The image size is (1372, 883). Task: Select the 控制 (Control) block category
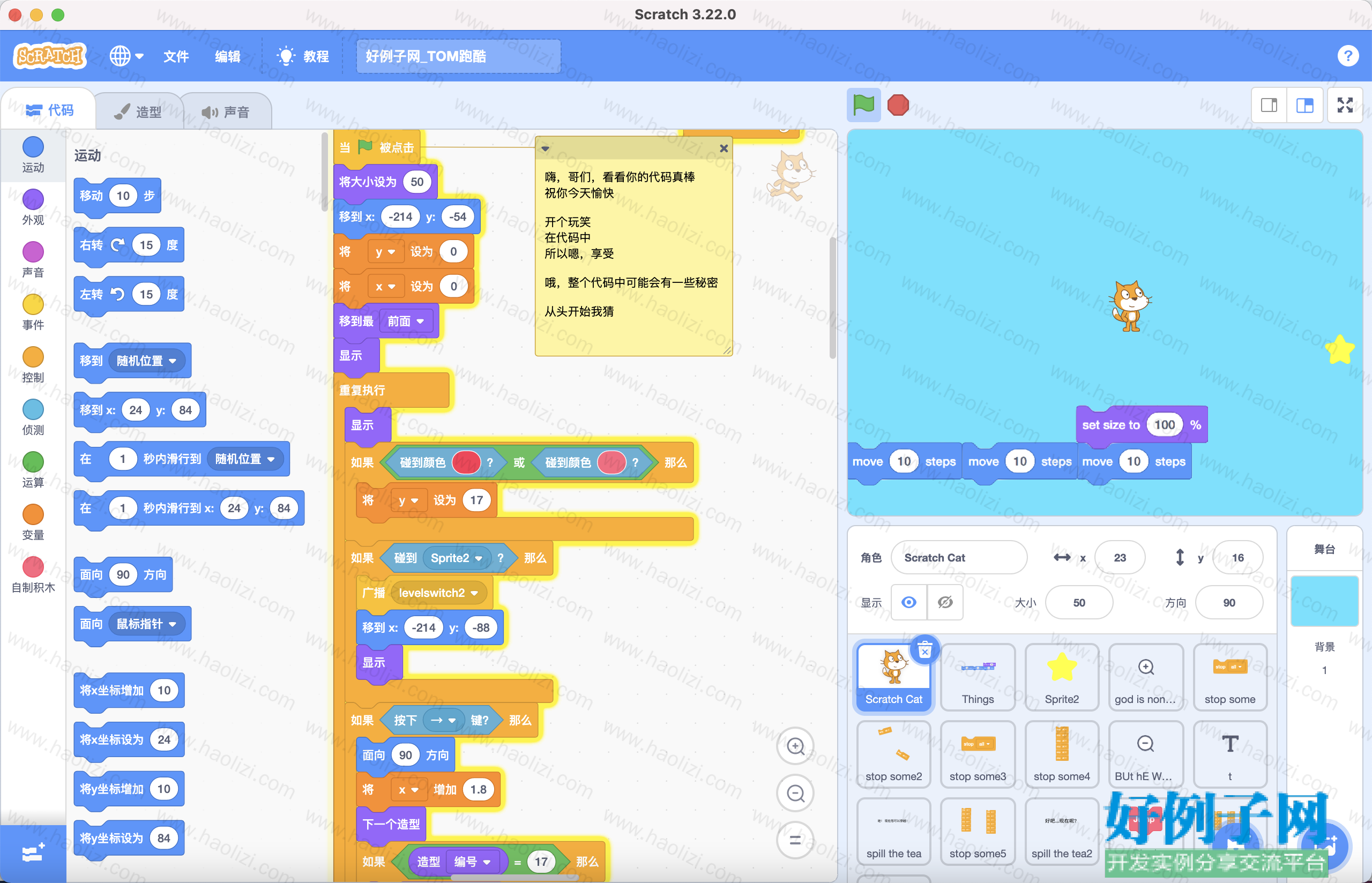[x=33, y=365]
